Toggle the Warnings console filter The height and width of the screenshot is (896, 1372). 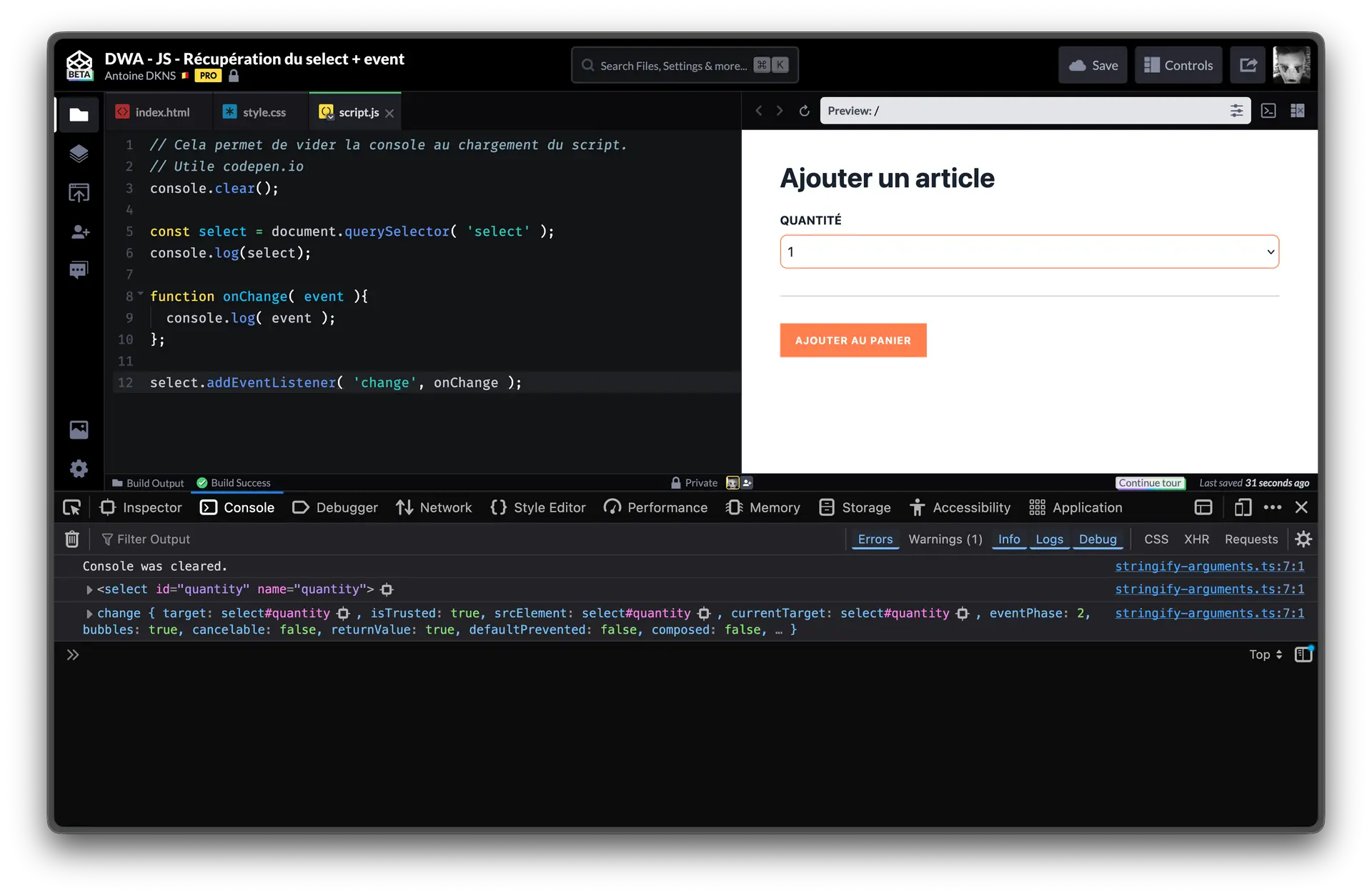click(945, 539)
